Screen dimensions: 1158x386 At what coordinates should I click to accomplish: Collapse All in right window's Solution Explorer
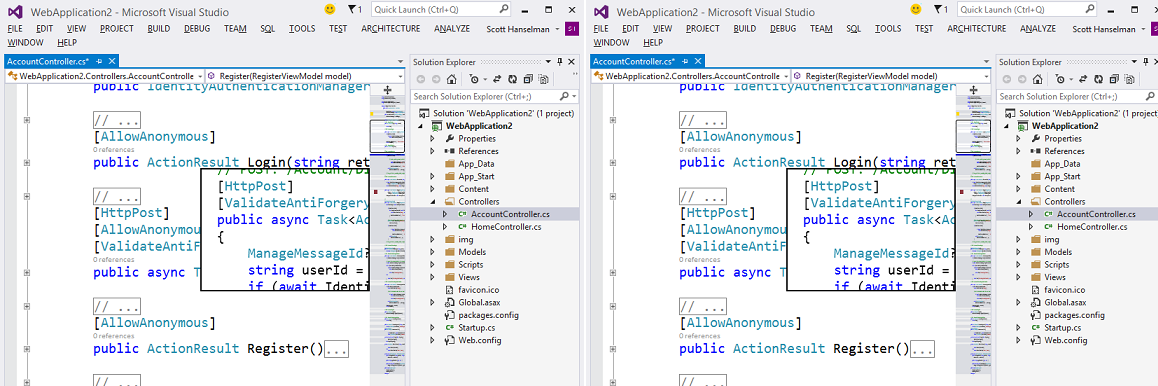coord(1114,79)
